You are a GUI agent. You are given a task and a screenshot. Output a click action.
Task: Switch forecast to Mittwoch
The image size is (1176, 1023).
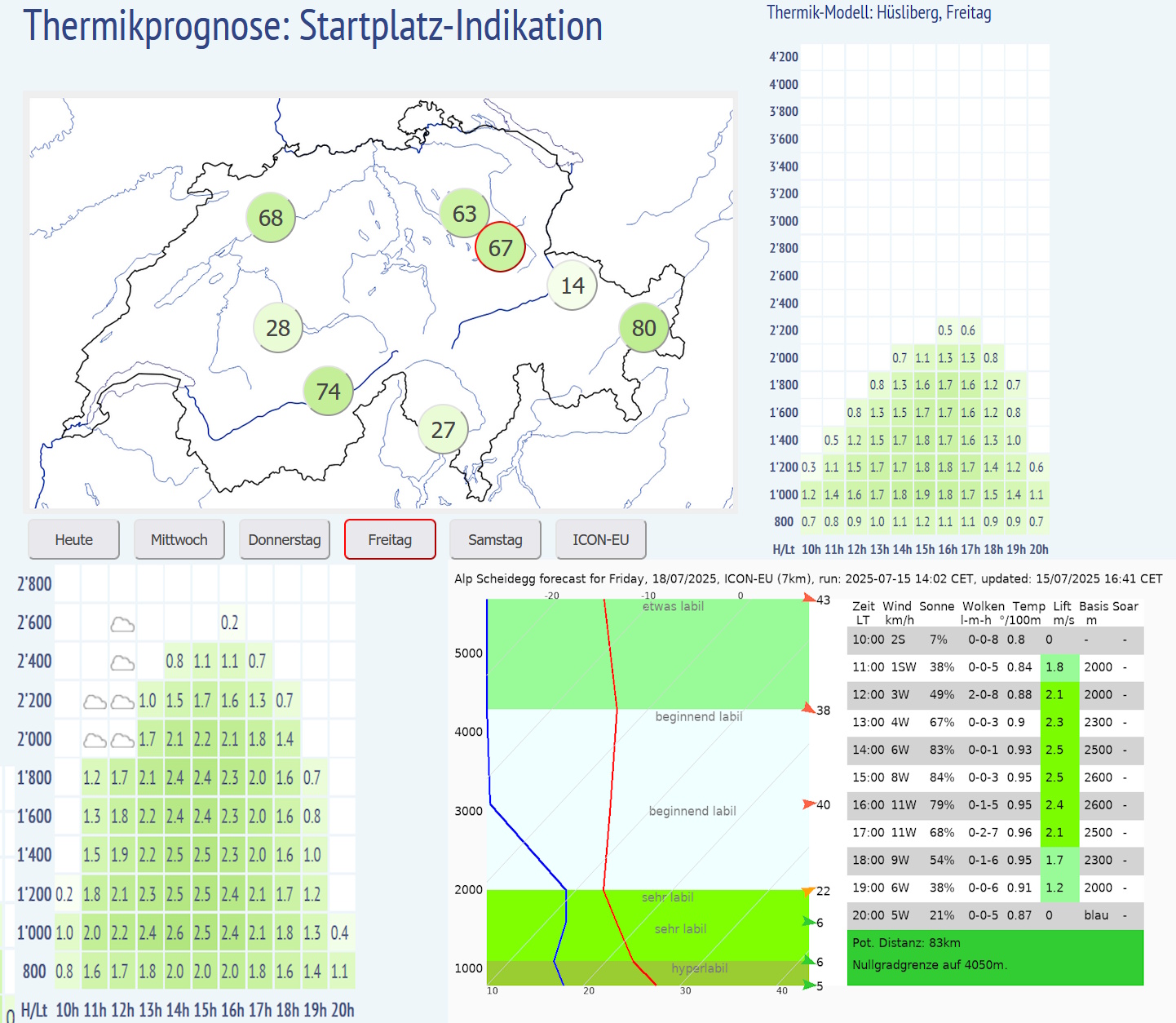coord(179,540)
